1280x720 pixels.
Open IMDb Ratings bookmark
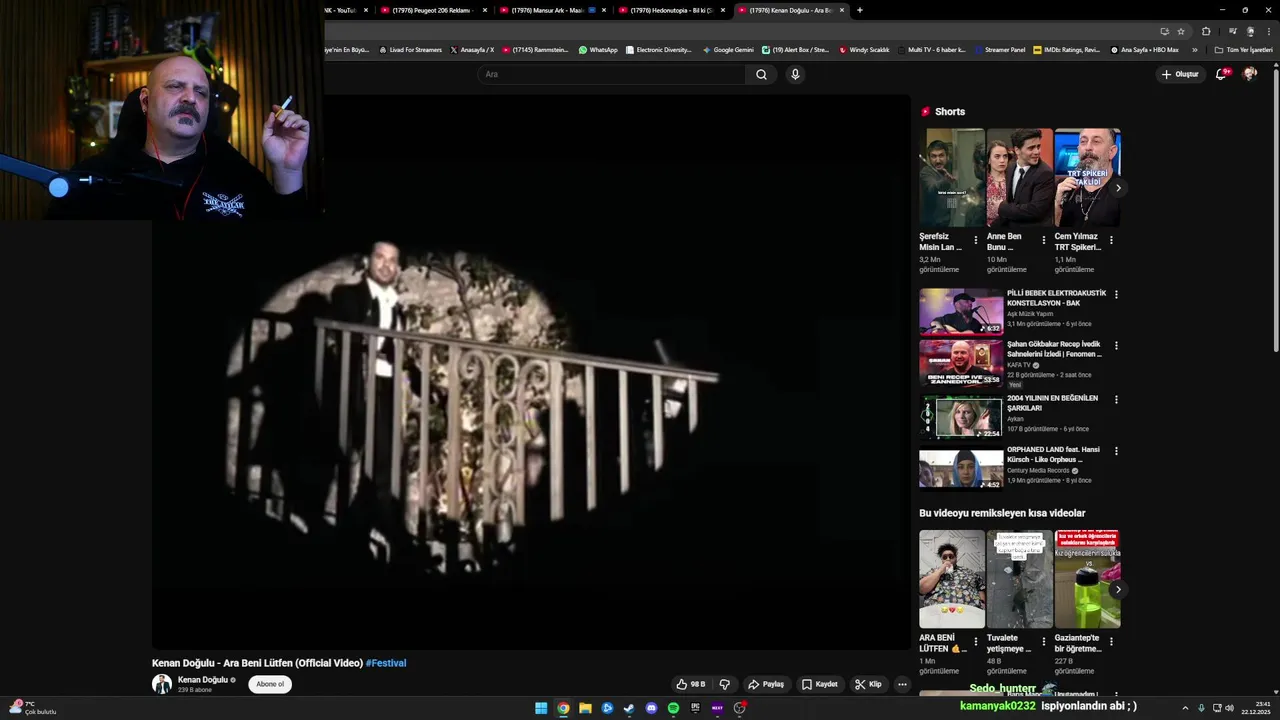click(x=1066, y=50)
